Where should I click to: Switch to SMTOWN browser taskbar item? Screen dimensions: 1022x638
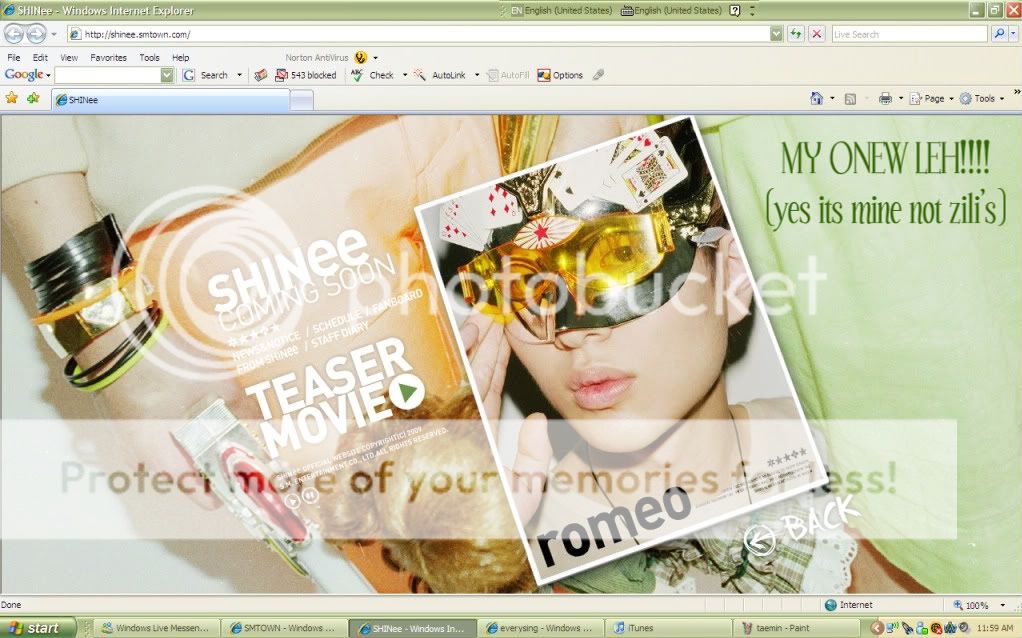[284, 628]
